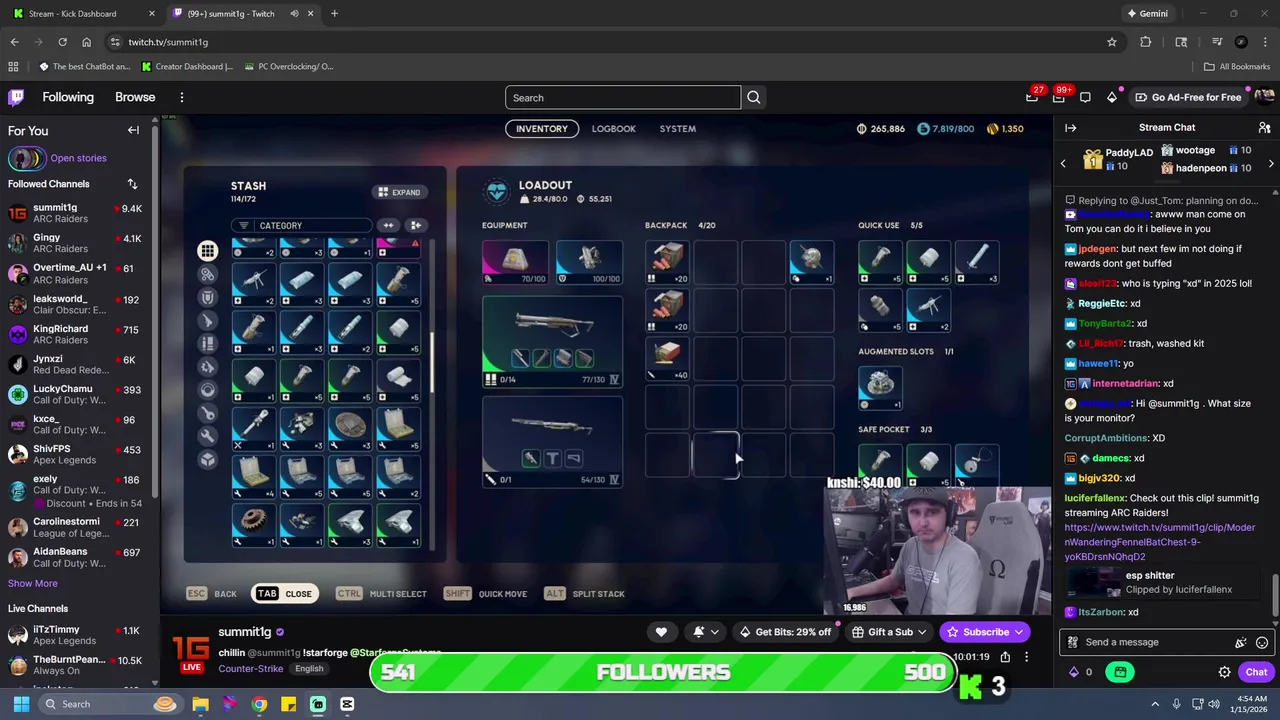Open the Kick-green taskbar app icon
The height and width of the screenshot is (720, 1280).
318,704
